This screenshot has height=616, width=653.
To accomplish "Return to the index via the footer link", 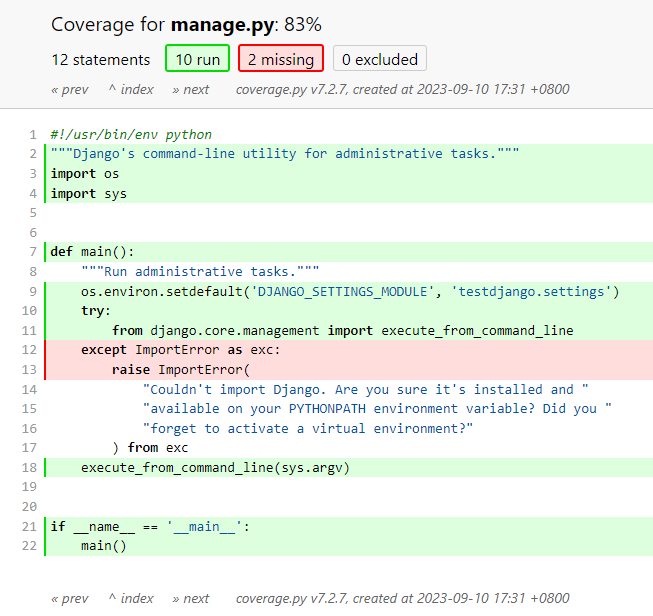I will 131,599.
